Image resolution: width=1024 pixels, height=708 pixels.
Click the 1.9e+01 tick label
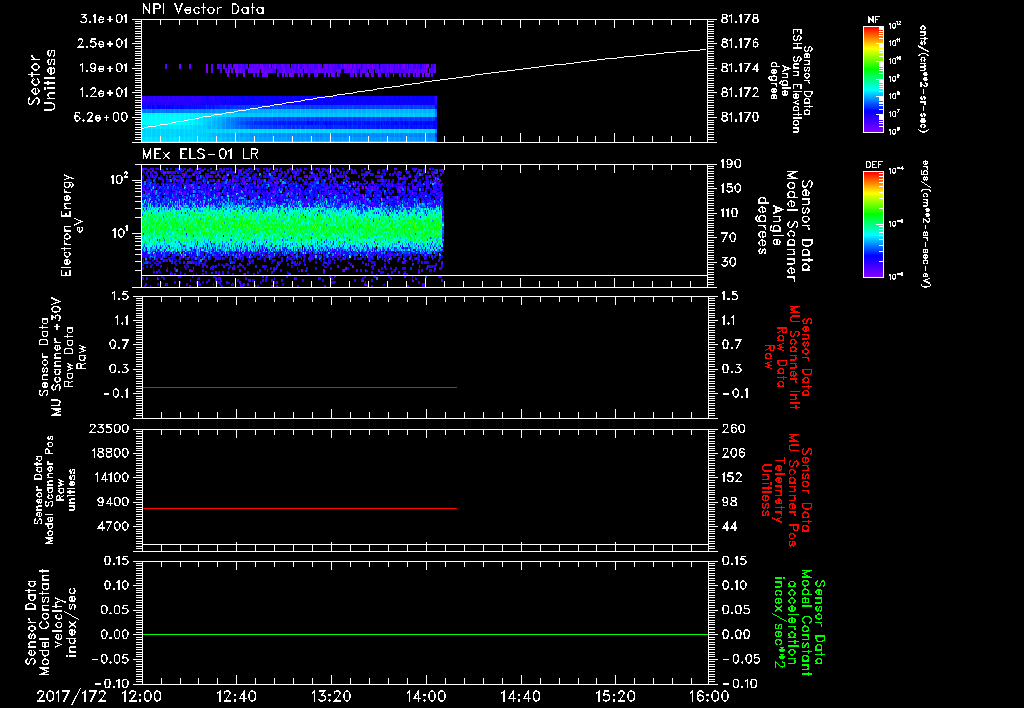coord(103,68)
